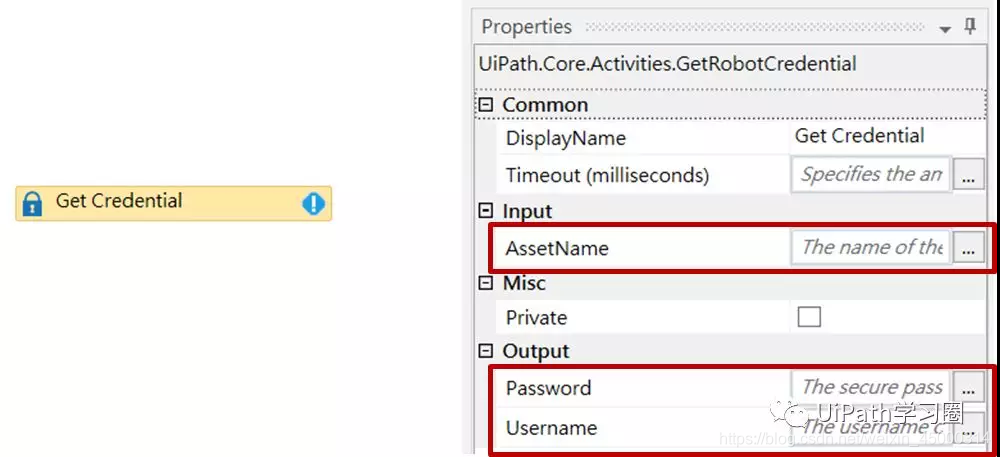Click the Username output field
This screenshot has height=457, width=1000.
(871, 427)
